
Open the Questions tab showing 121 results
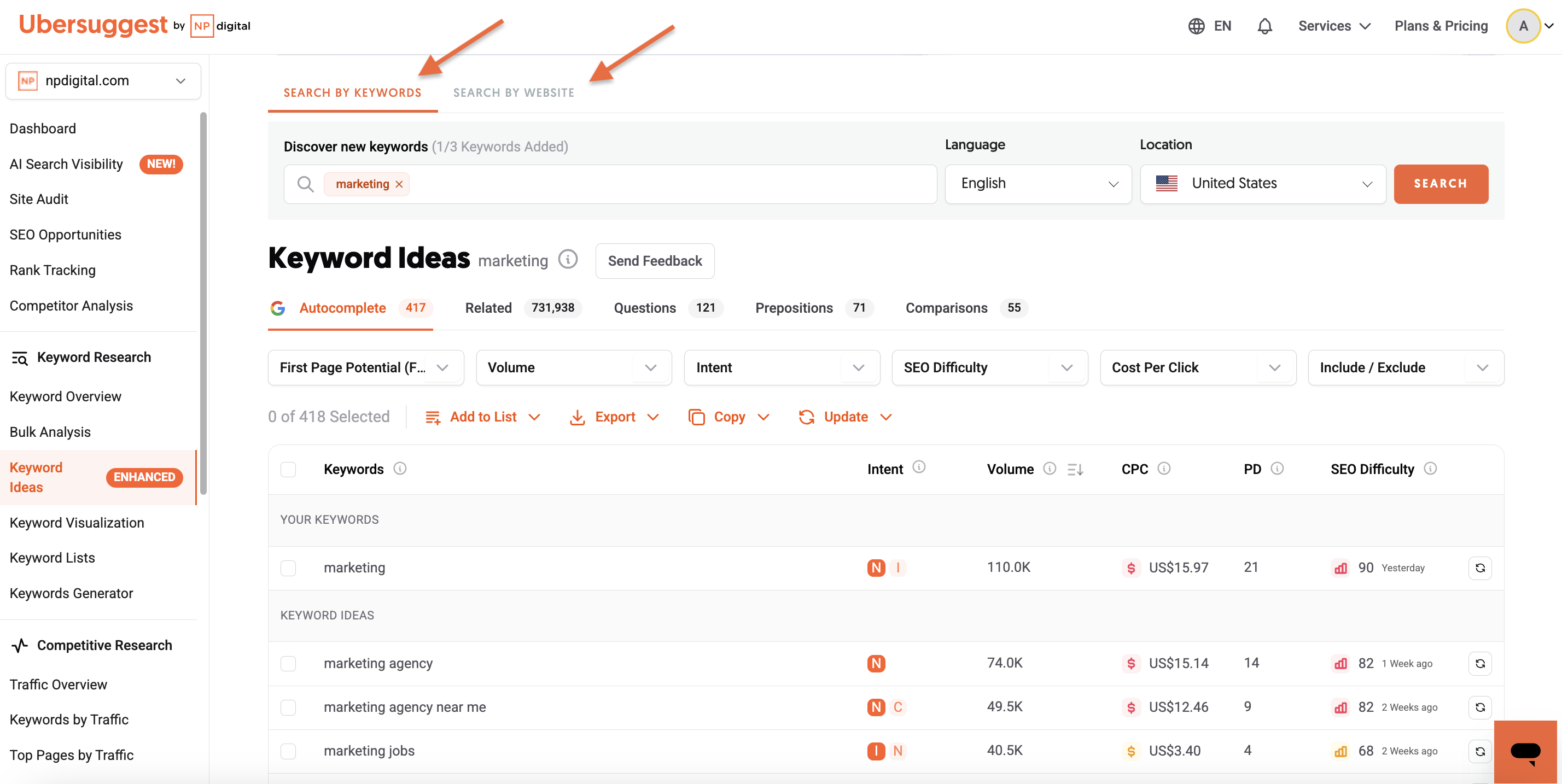pyautogui.click(x=645, y=308)
